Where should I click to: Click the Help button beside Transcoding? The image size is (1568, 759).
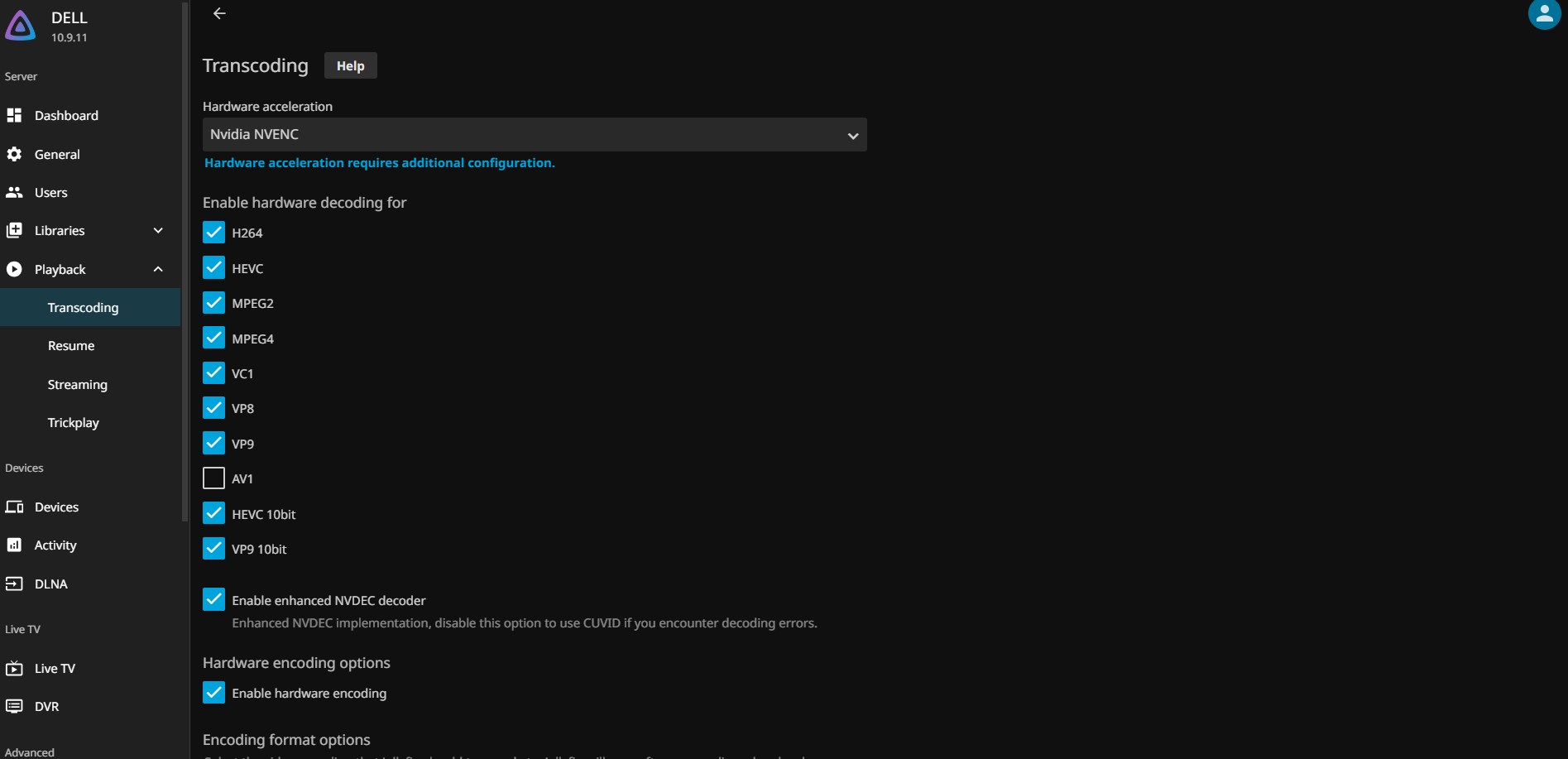[350, 66]
